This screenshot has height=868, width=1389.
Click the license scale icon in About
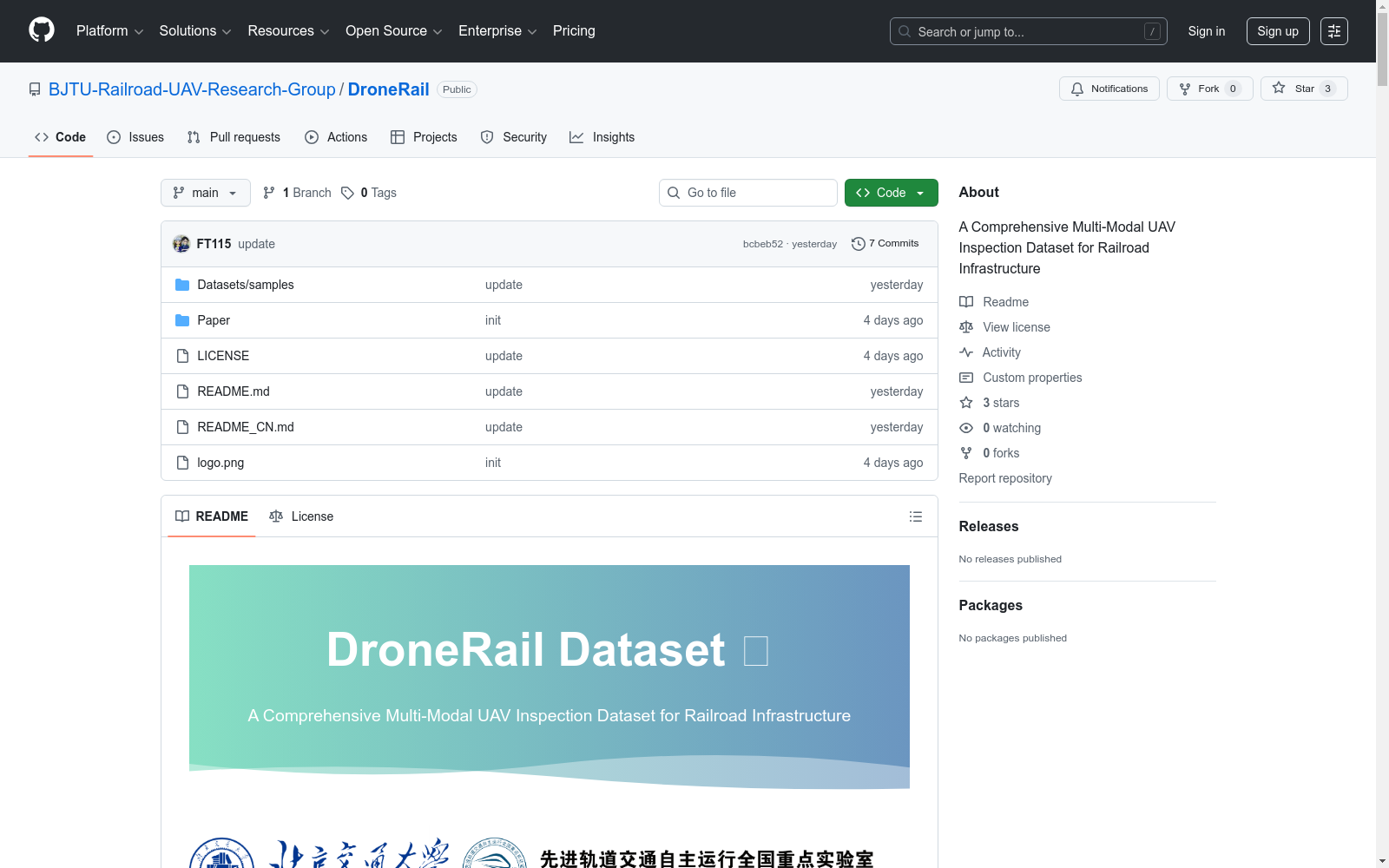[966, 327]
